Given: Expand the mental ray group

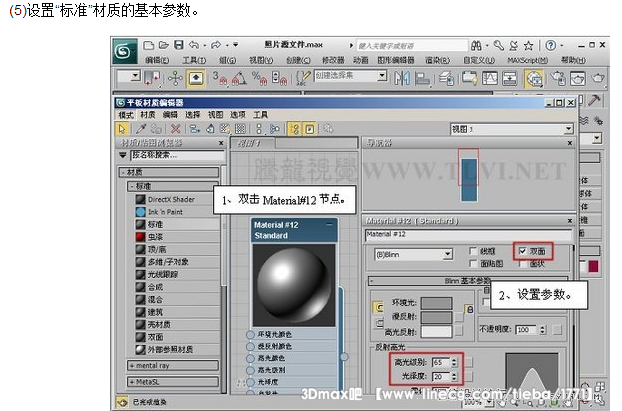Looking at the screenshot, I should (x=172, y=365).
